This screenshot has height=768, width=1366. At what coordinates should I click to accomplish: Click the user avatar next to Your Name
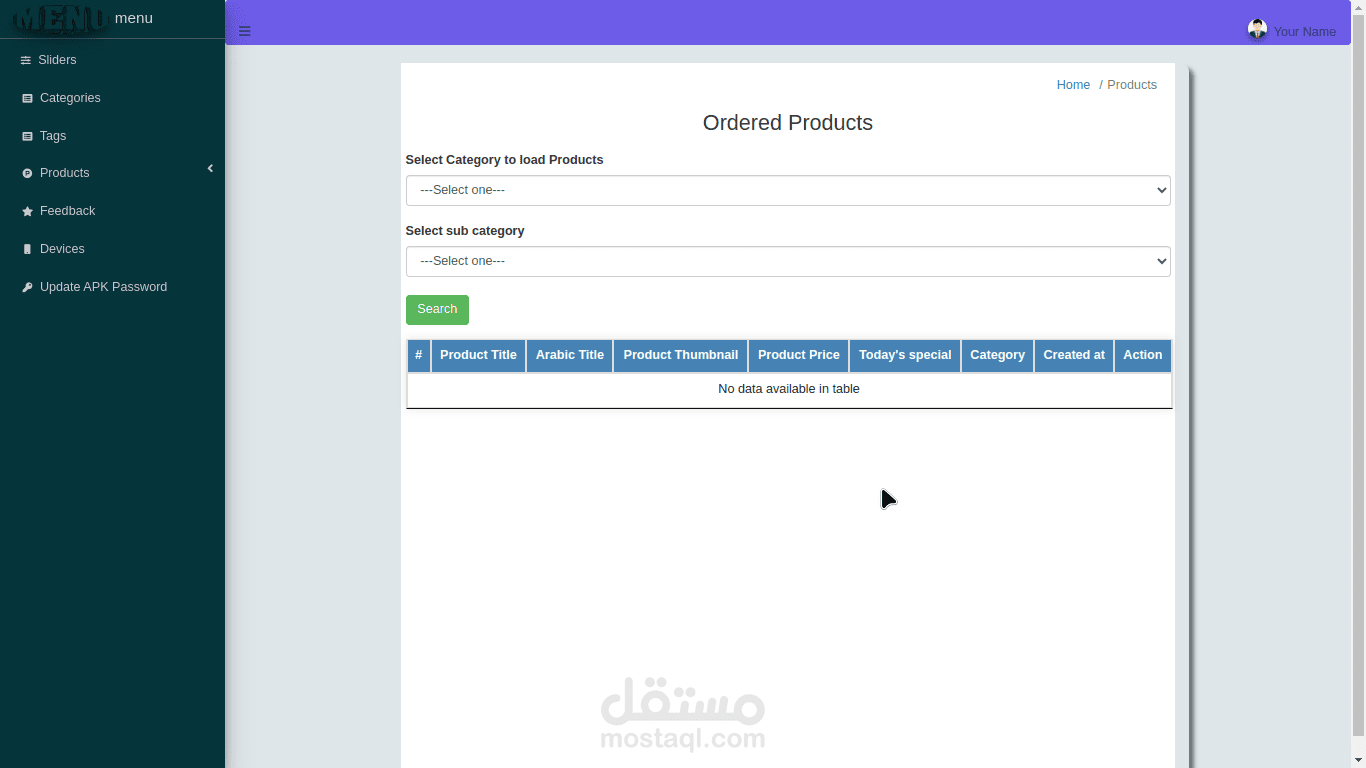point(1257,28)
